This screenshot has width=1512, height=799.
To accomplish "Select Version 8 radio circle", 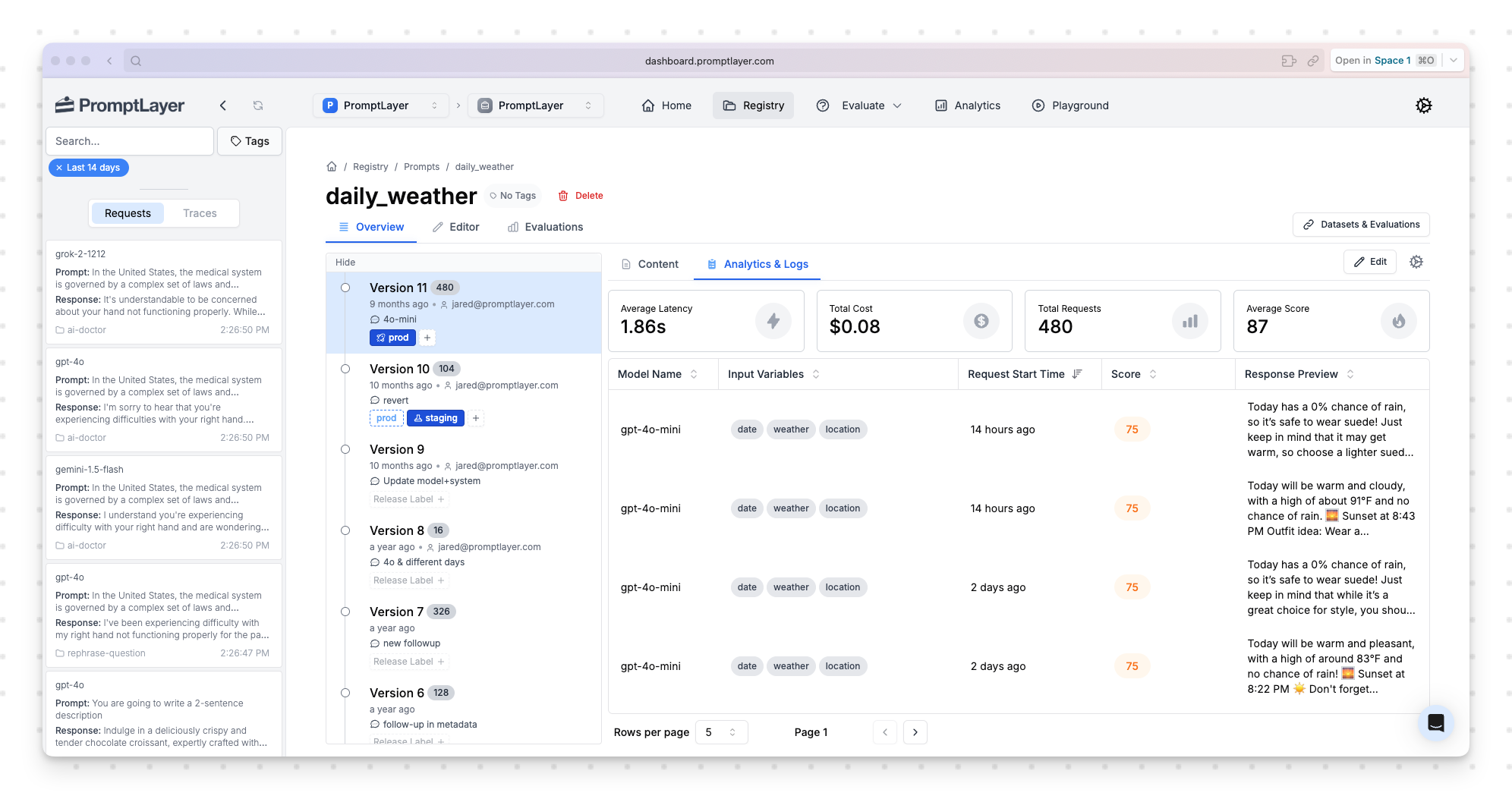I will [x=345, y=530].
